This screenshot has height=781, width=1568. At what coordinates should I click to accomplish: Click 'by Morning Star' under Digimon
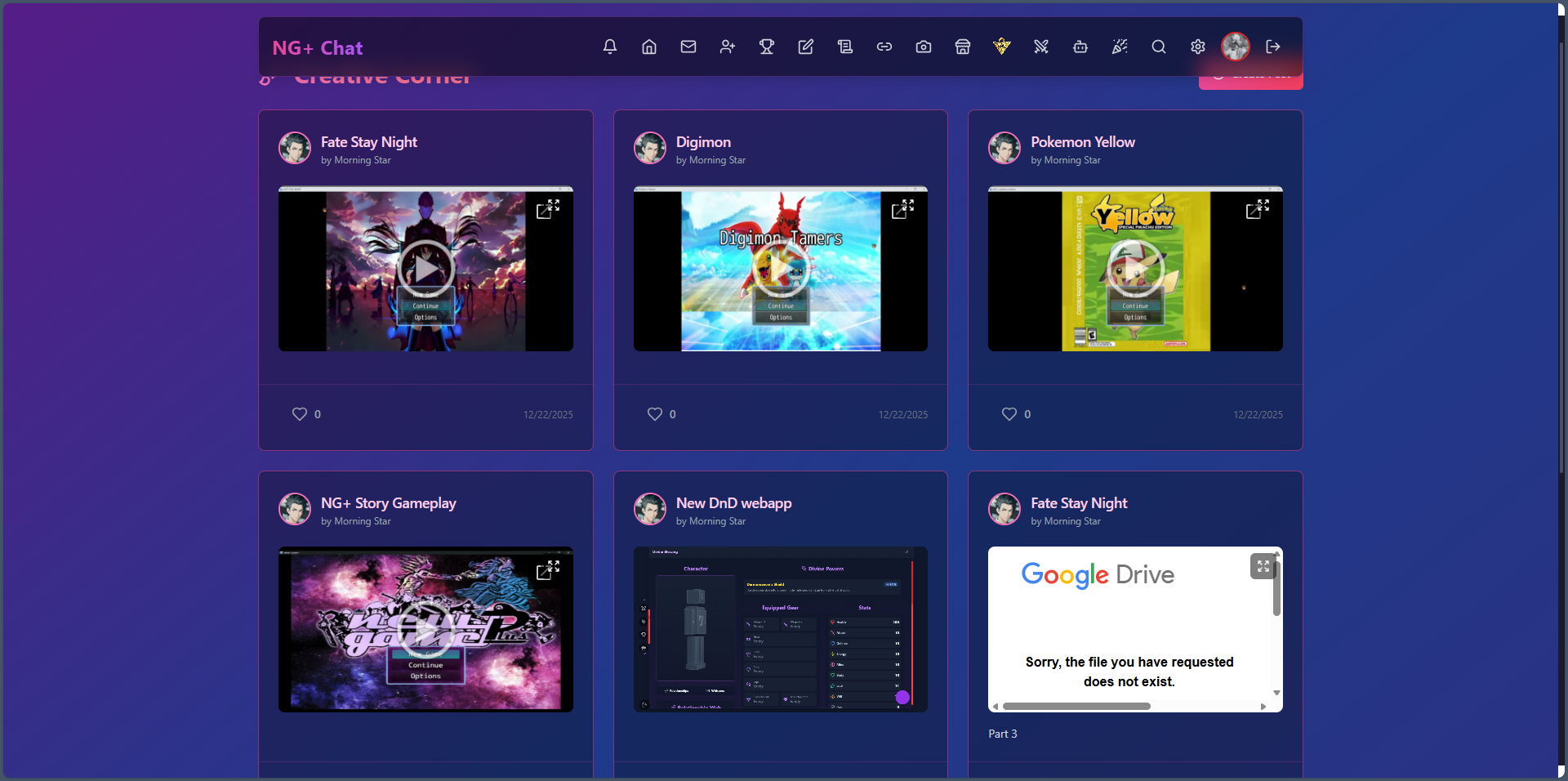[710, 160]
